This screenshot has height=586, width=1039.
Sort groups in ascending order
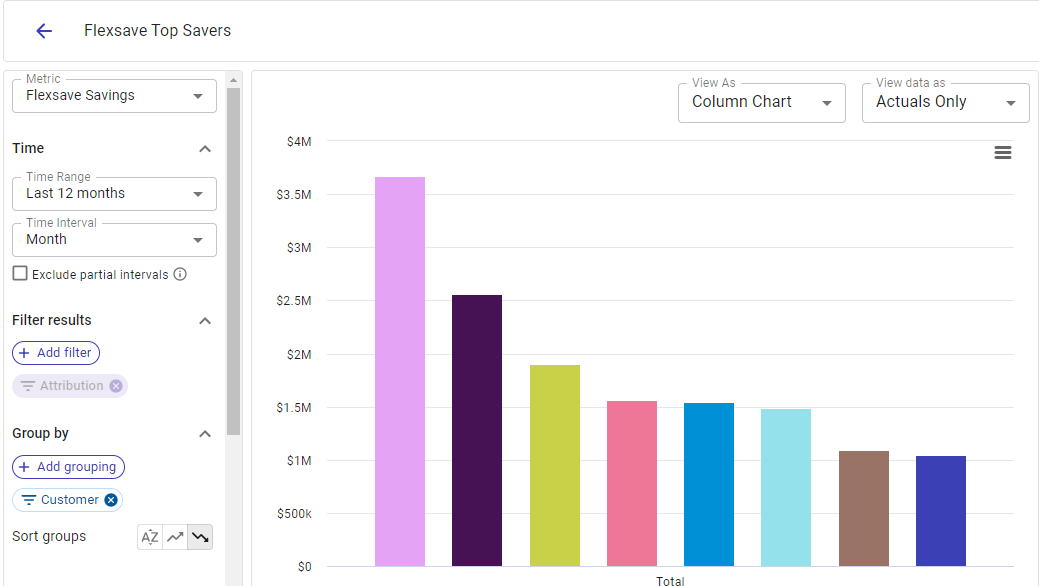pos(175,537)
